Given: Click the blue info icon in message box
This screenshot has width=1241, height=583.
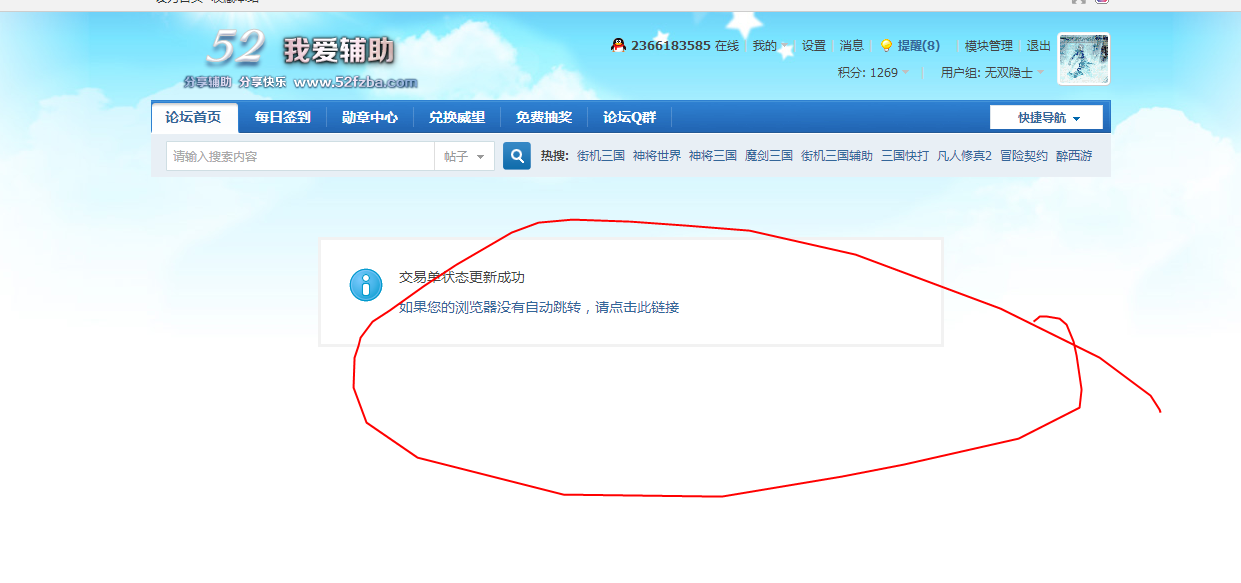Looking at the screenshot, I should coord(366,284).
